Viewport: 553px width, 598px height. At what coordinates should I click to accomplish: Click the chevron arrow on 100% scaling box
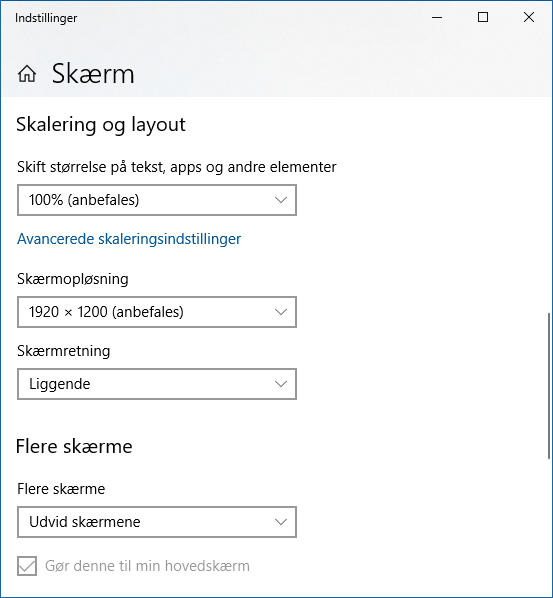tap(281, 200)
